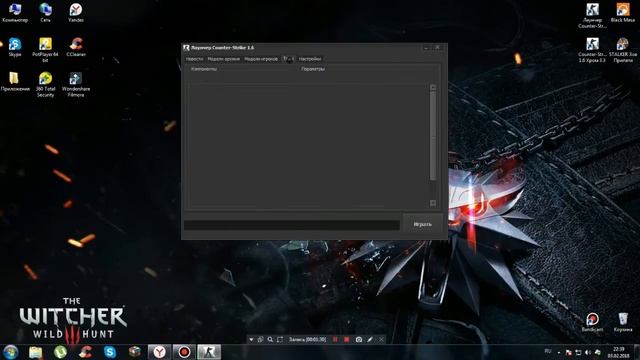Click the Параметры column header
This screenshot has height=360, width=640.
click(x=313, y=69)
